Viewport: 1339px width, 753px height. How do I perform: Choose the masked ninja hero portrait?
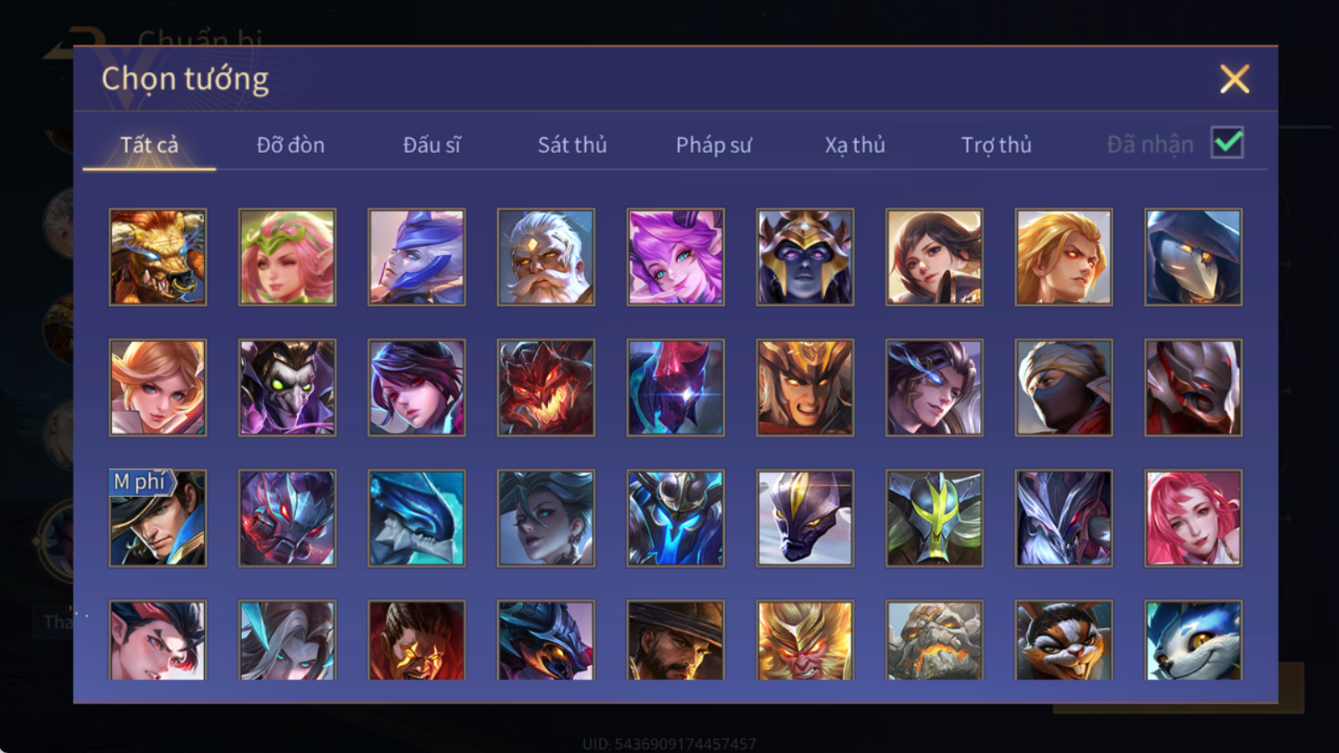[1064, 387]
